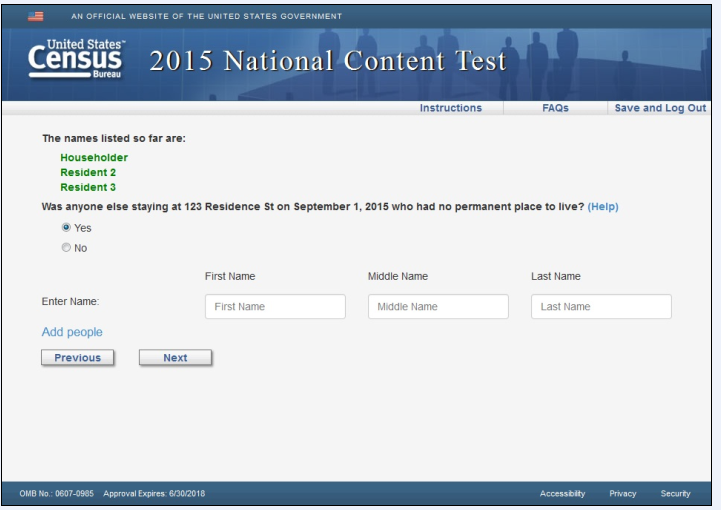Click the United States Census Bureau logo
Viewport: 721px width, 510px height.
[77, 59]
